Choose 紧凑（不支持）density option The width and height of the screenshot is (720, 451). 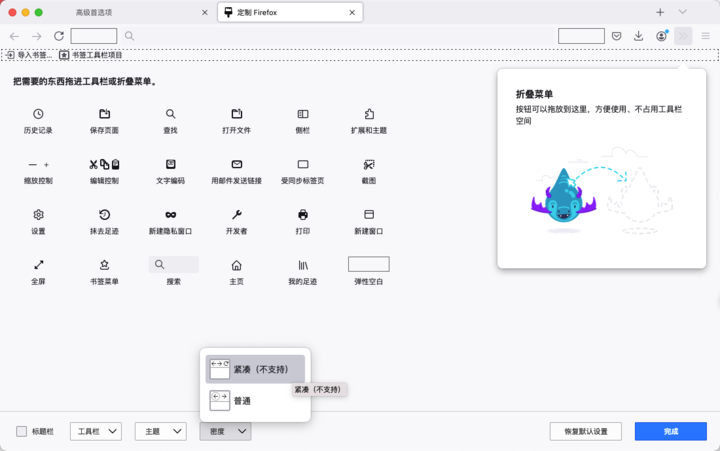pyautogui.click(x=255, y=369)
